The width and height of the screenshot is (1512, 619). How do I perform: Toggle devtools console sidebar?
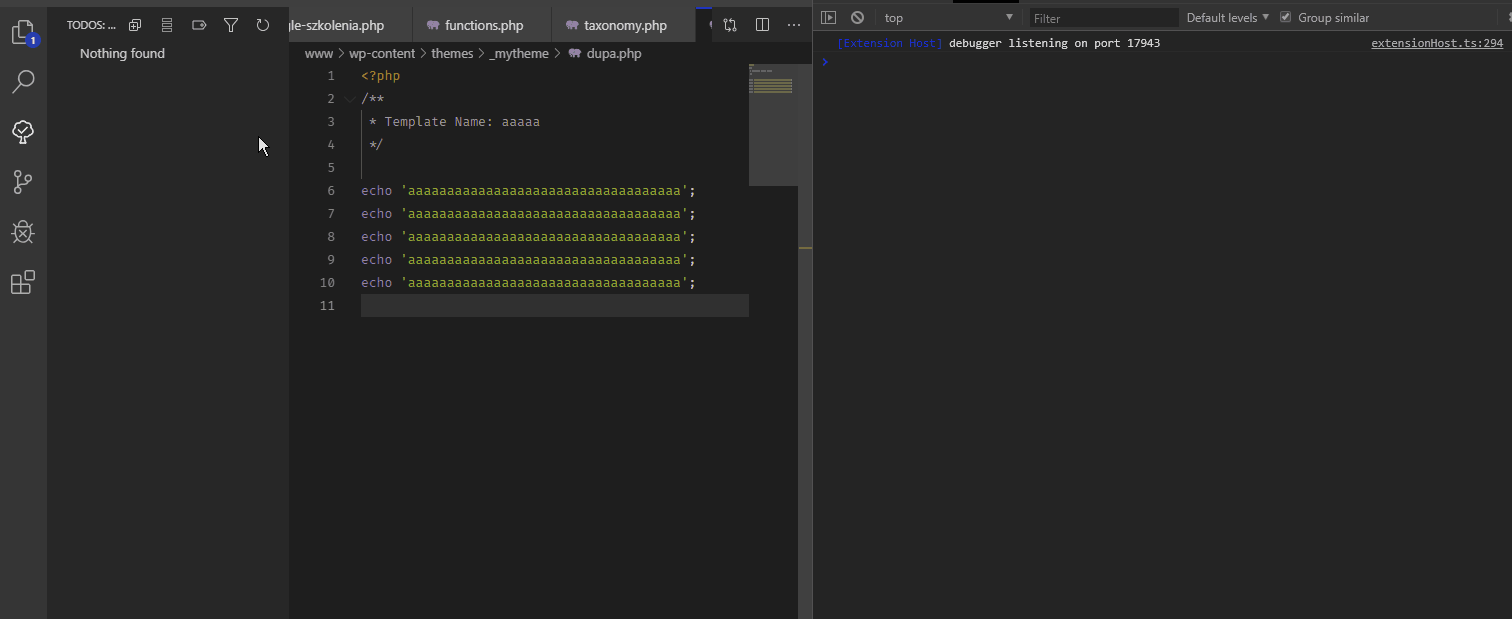[x=828, y=18]
